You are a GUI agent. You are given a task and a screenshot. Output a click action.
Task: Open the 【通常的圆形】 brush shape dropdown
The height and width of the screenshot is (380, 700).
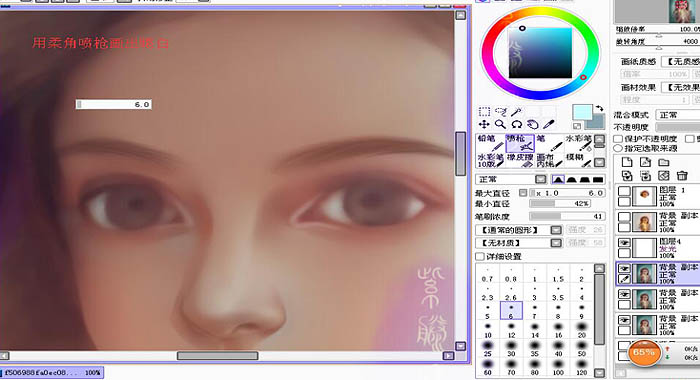coord(556,230)
